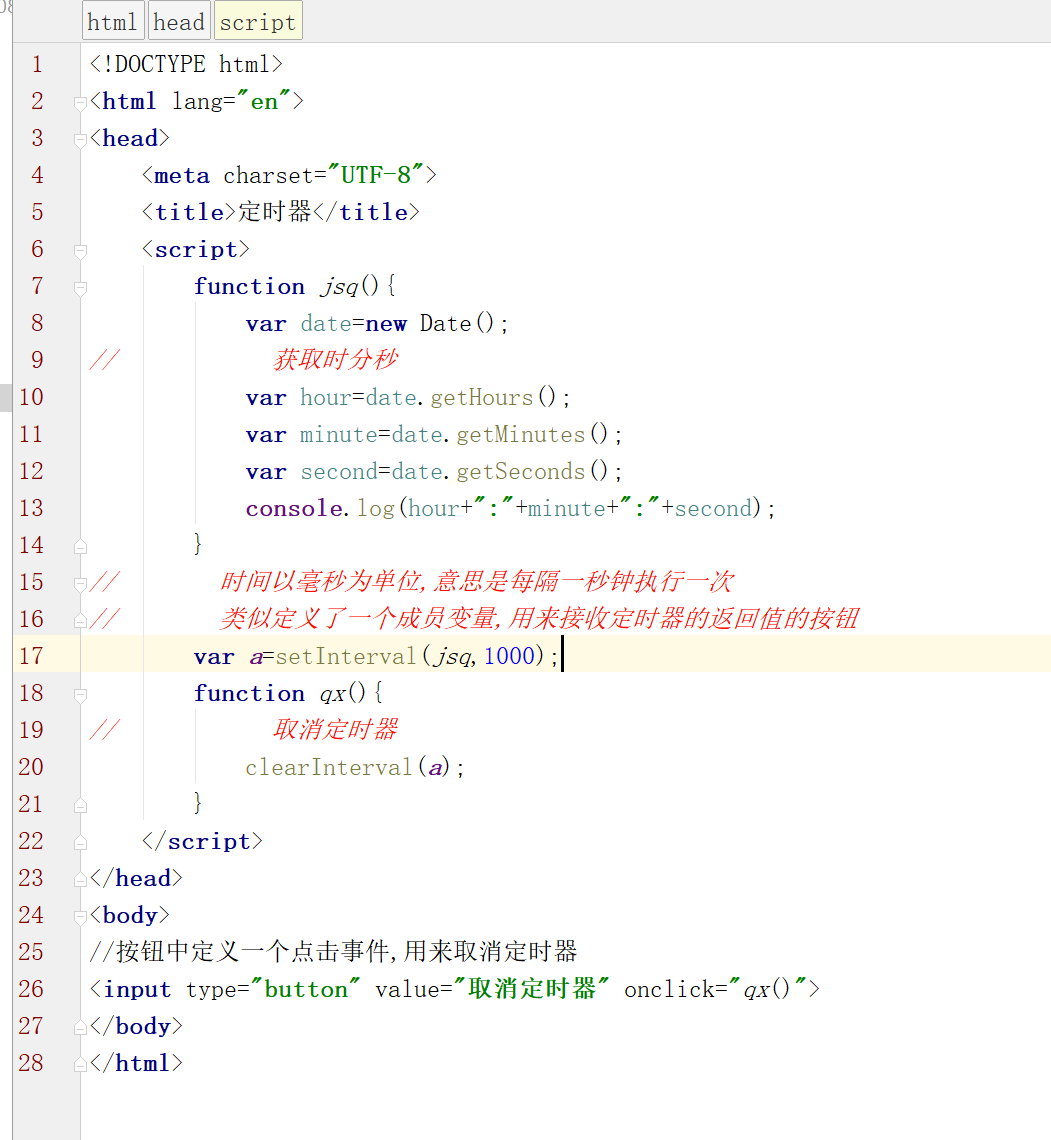
Task: Collapse the body tag fold on line 24
Action: 81,917
